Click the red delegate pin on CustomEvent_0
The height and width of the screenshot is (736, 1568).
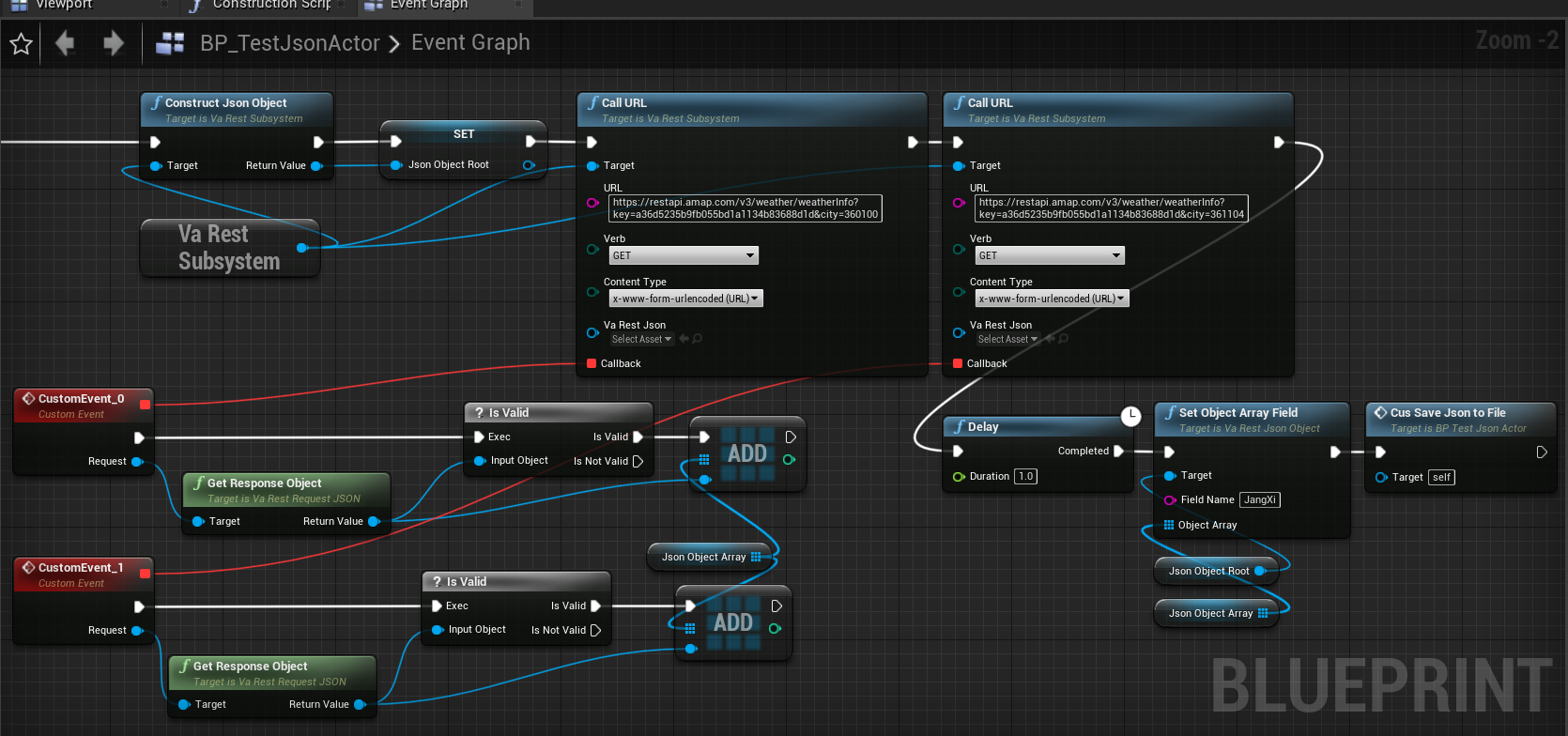(x=145, y=405)
